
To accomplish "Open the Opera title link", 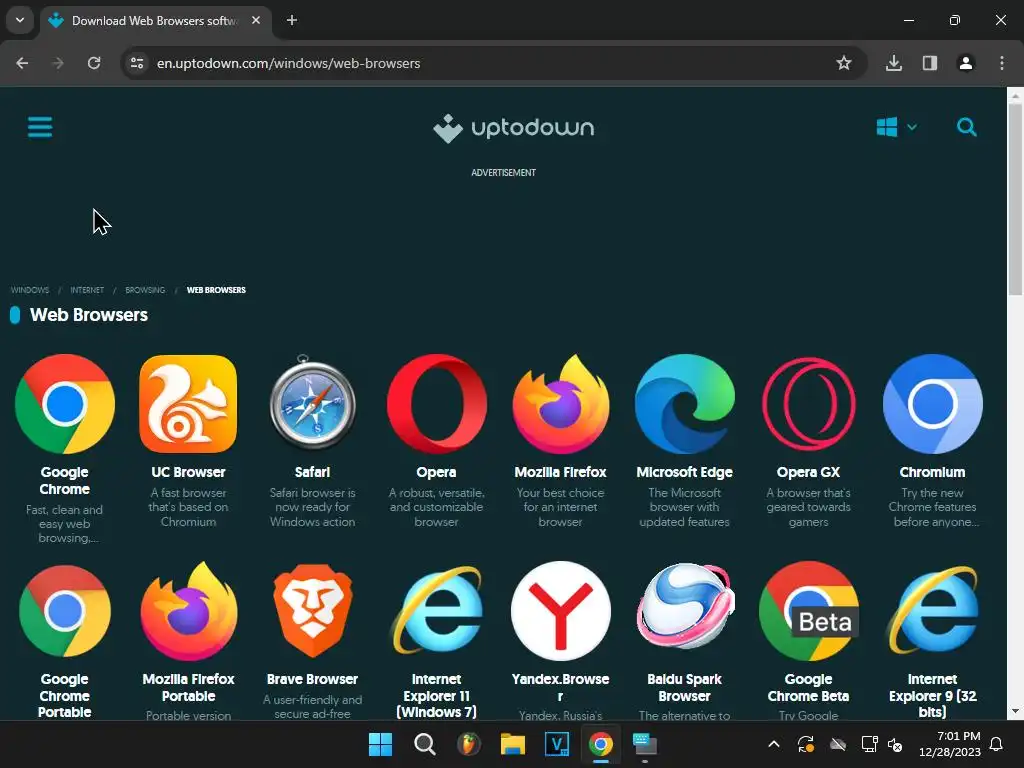I will (436, 472).
